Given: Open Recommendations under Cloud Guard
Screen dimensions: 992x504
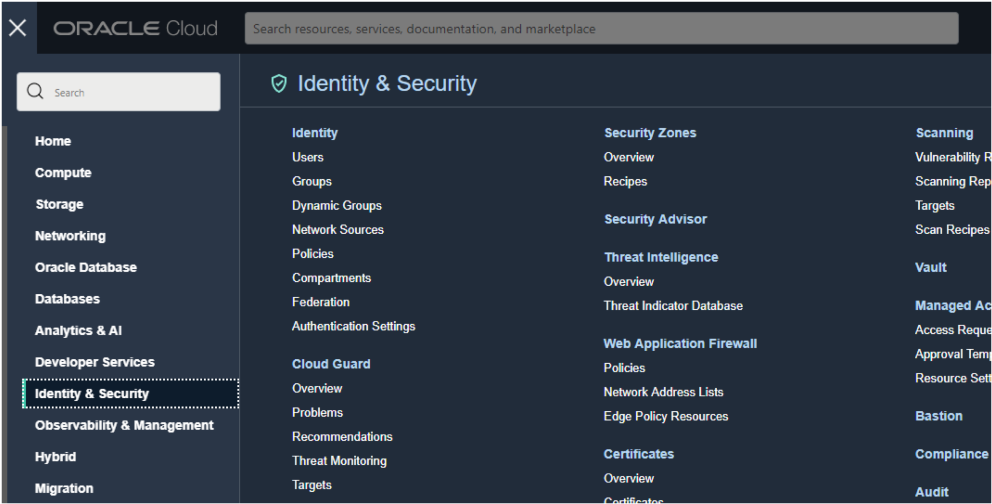Looking at the screenshot, I should pyautogui.click(x=342, y=436).
